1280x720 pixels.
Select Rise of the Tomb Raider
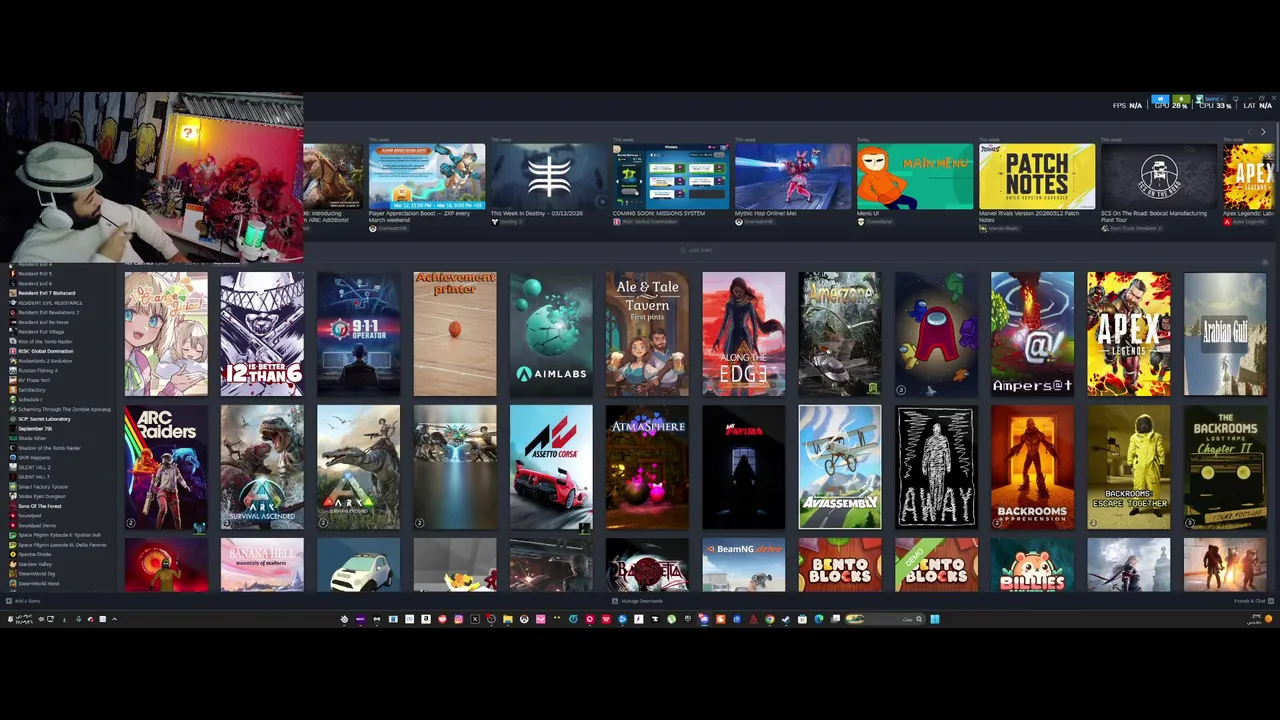[45, 341]
